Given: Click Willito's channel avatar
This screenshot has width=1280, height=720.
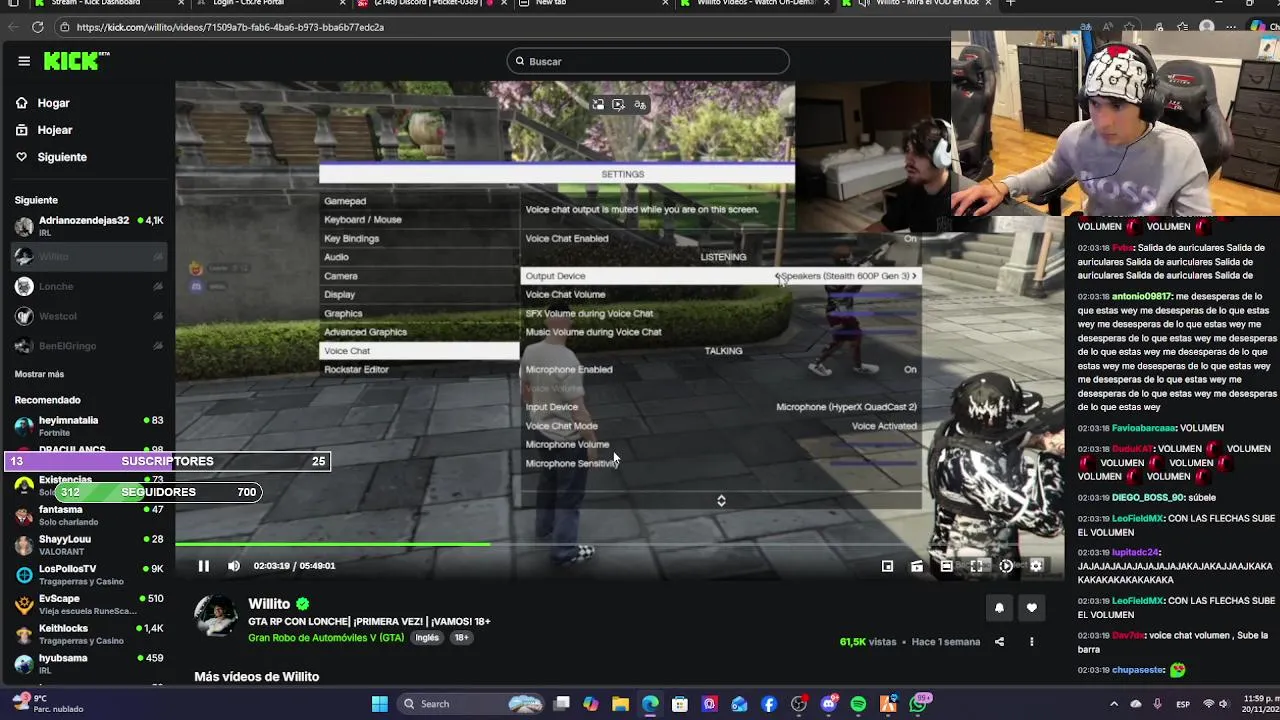Looking at the screenshot, I should [x=216, y=616].
